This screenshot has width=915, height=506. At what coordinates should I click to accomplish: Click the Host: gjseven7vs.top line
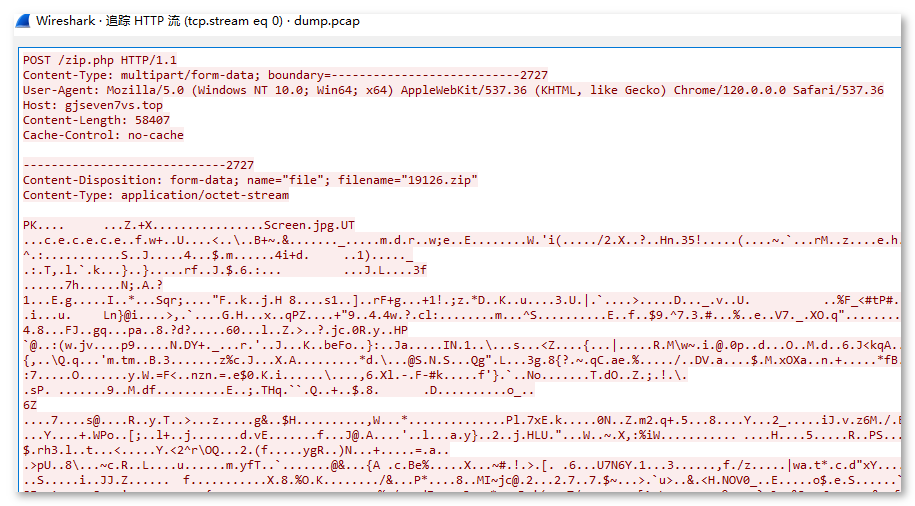(x=92, y=105)
